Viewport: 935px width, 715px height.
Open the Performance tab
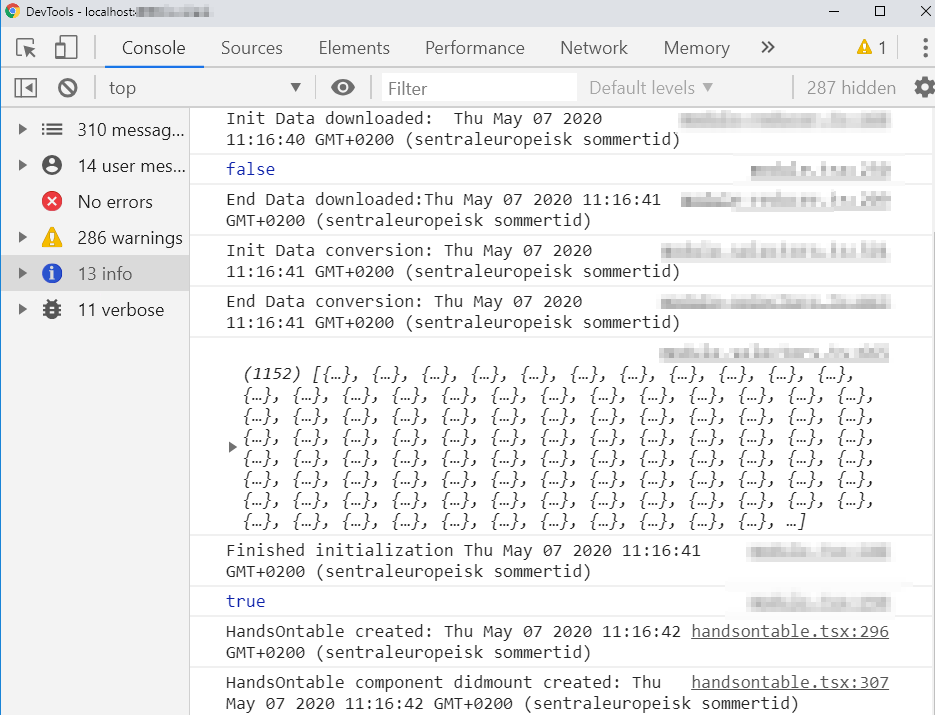(x=475, y=48)
